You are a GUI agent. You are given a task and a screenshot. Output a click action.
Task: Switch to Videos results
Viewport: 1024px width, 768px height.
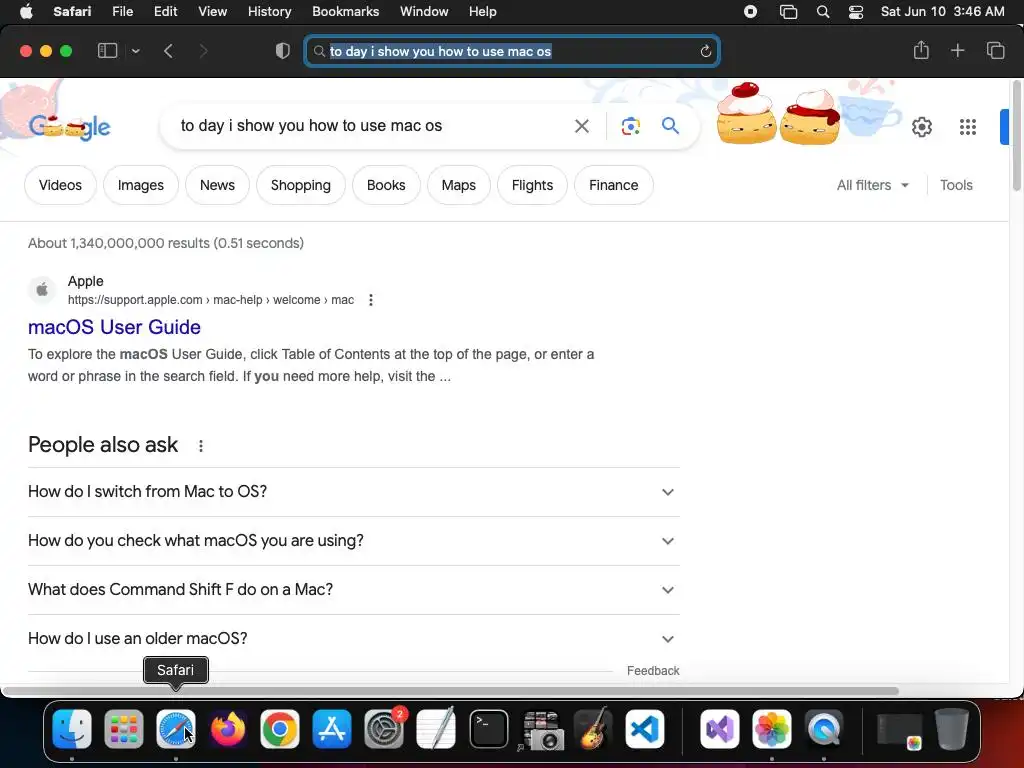(x=60, y=185)
